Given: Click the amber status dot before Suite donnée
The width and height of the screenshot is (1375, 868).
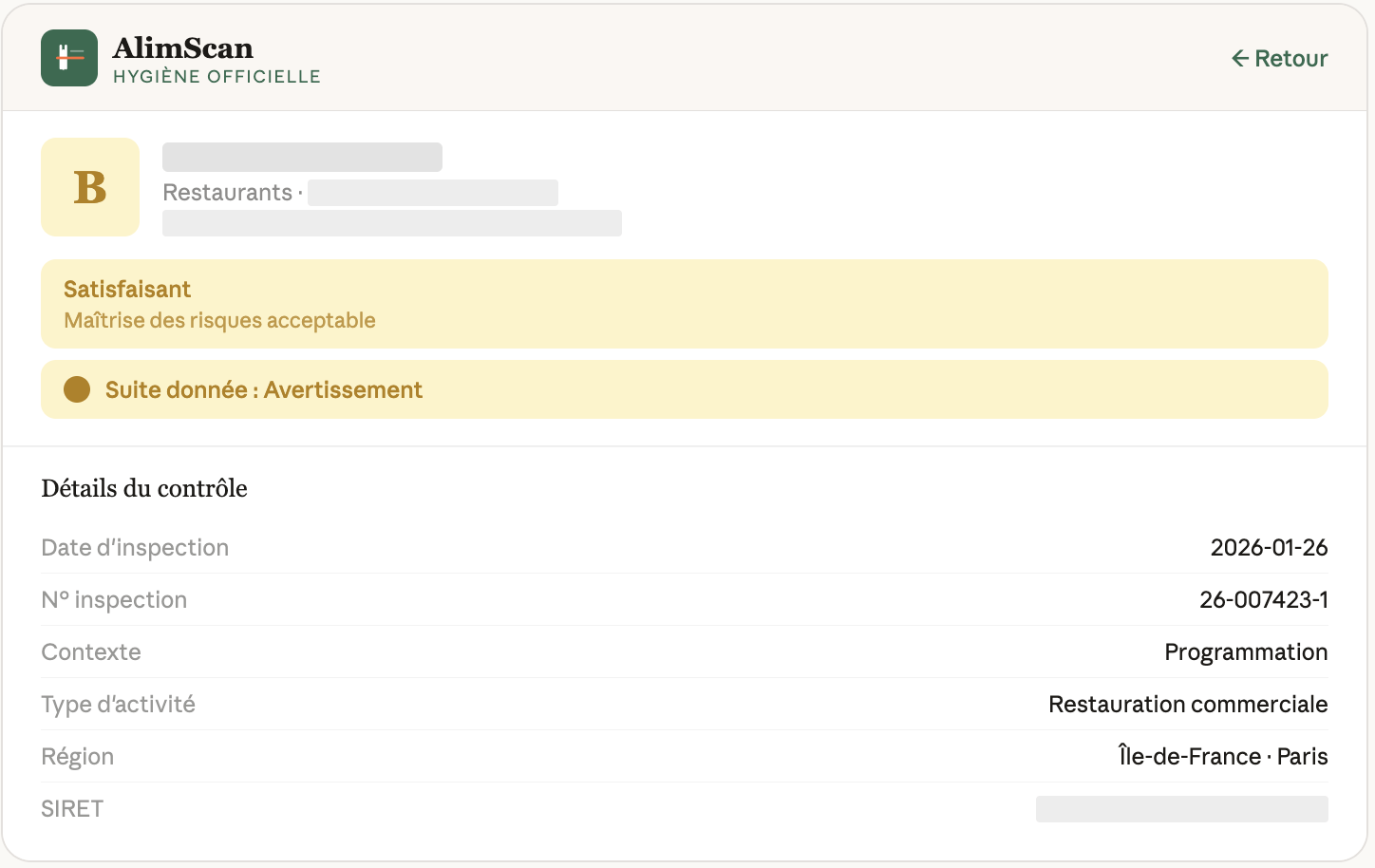Looking at the screenshot, I should [76, 389].
